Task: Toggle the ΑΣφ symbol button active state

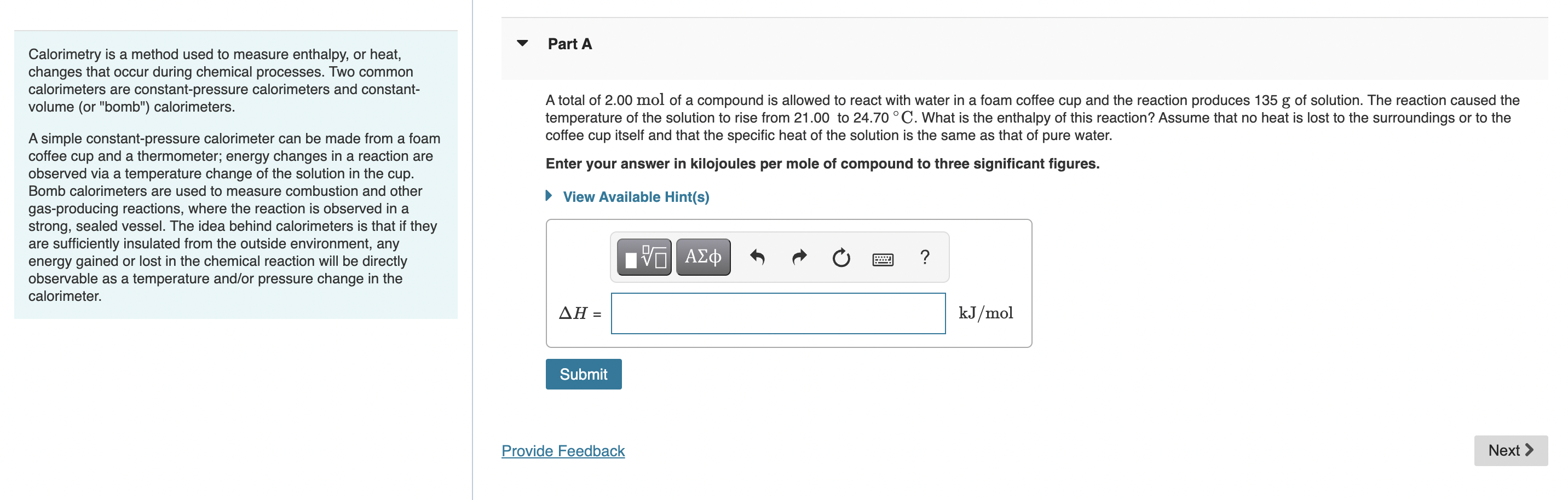Action: tap(703, 257)
